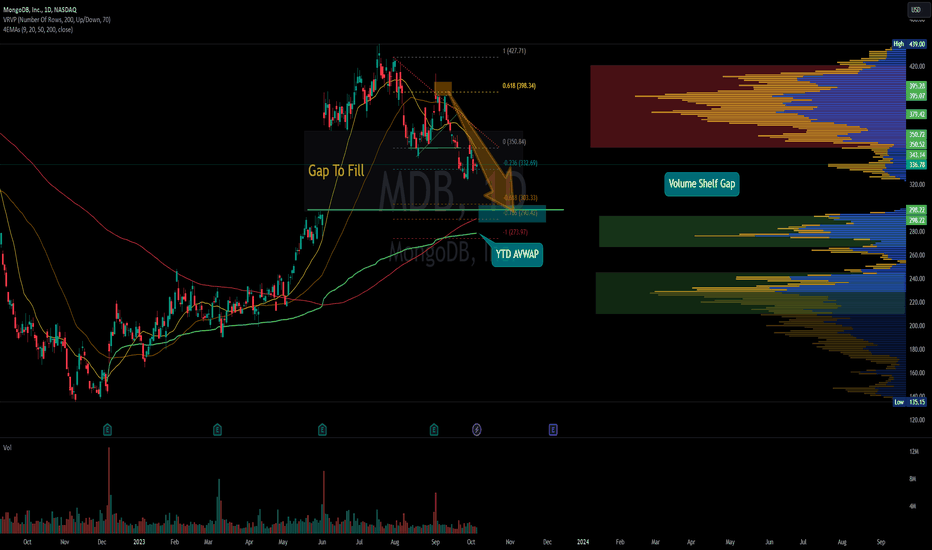Select the Volume Shelf Gap callout

702,184
